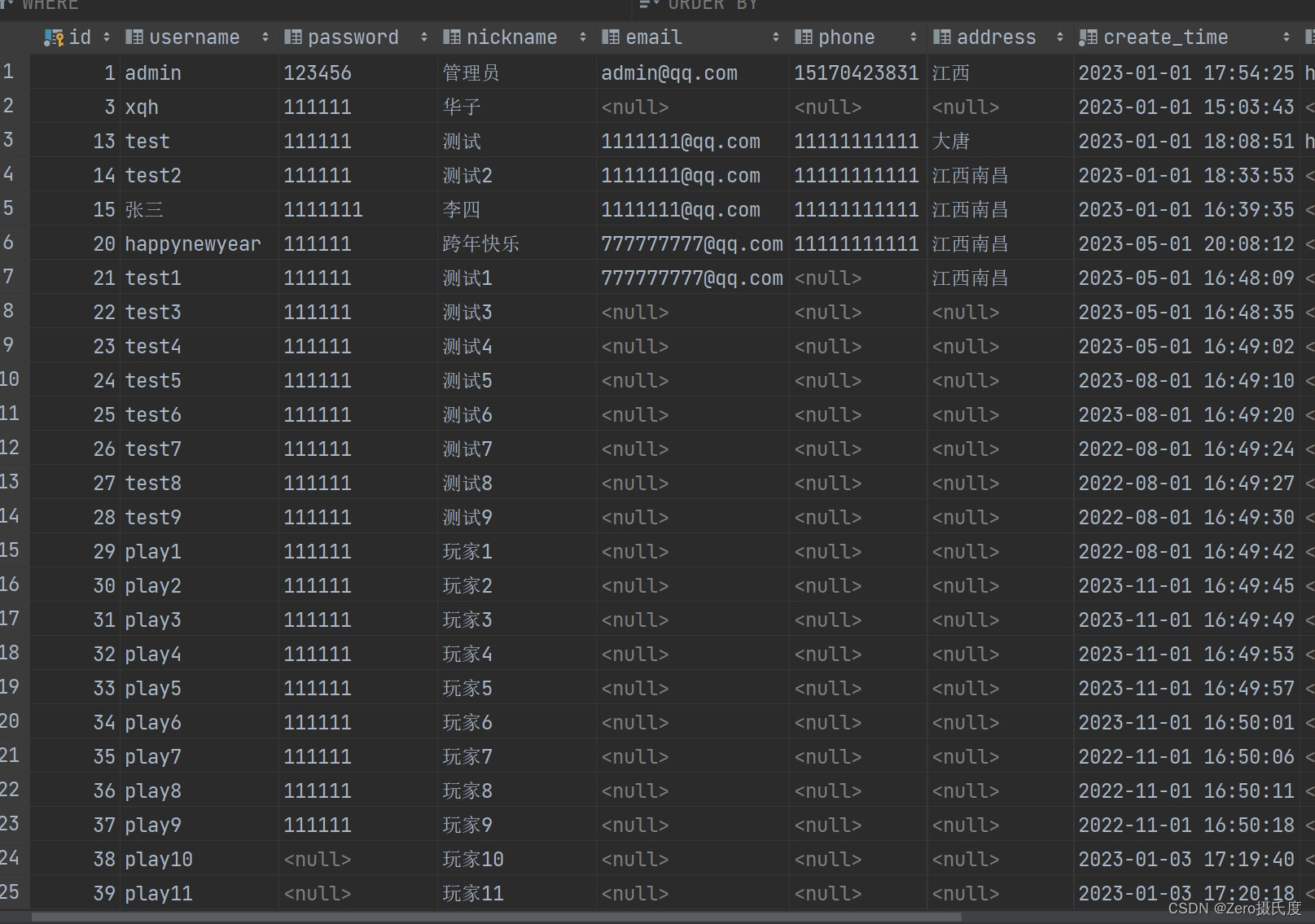Click the horizontal scrollbar at the bottom
Screen dimensions: 1315x924
[497, 917]
